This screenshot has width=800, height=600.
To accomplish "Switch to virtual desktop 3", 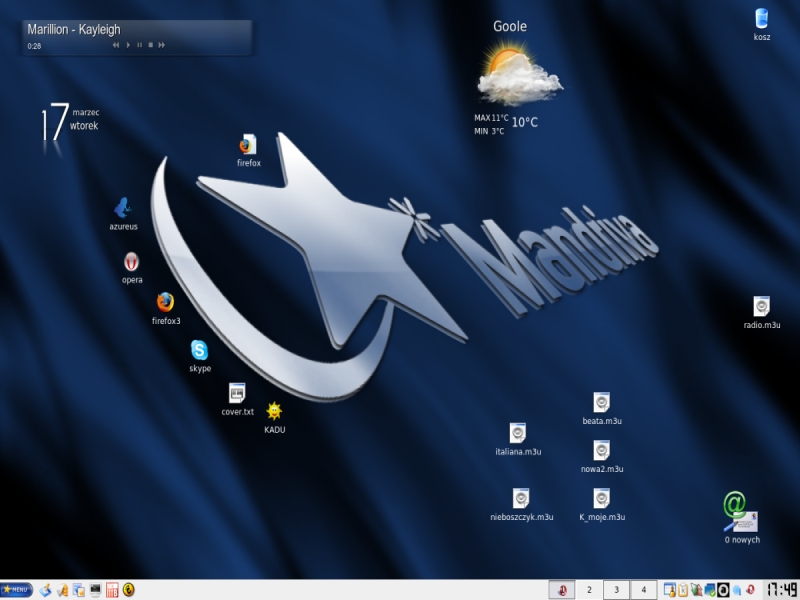I will [x=616, y=590].
